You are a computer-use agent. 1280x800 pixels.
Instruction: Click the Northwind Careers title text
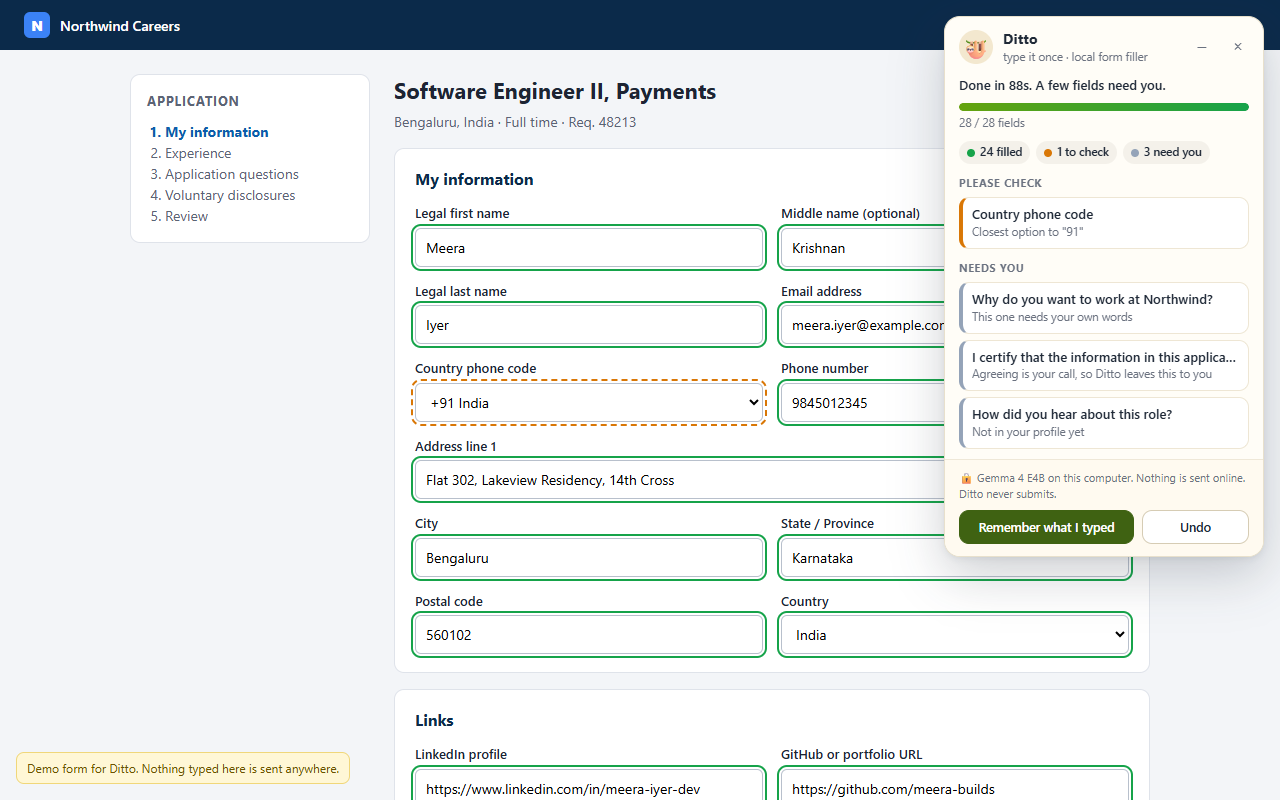click(120, 26)
